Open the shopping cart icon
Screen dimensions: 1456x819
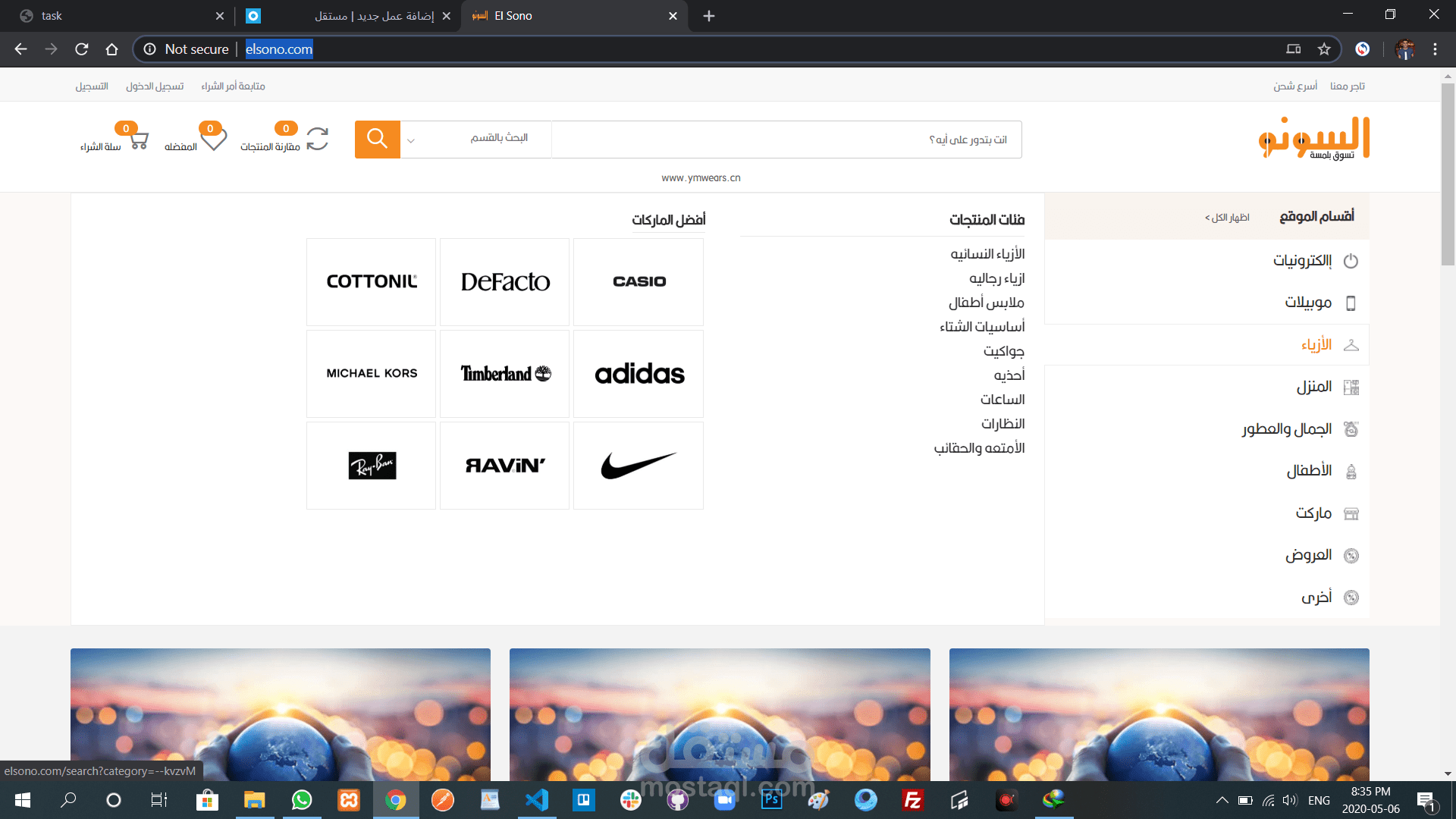point(139,140)
